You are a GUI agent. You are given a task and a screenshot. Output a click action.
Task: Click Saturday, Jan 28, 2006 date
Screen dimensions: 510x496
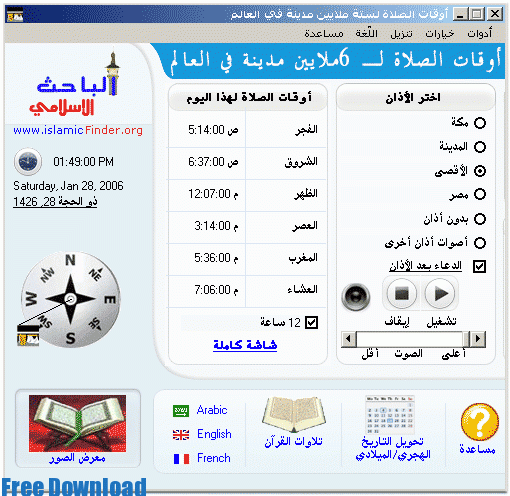[68, 186]
